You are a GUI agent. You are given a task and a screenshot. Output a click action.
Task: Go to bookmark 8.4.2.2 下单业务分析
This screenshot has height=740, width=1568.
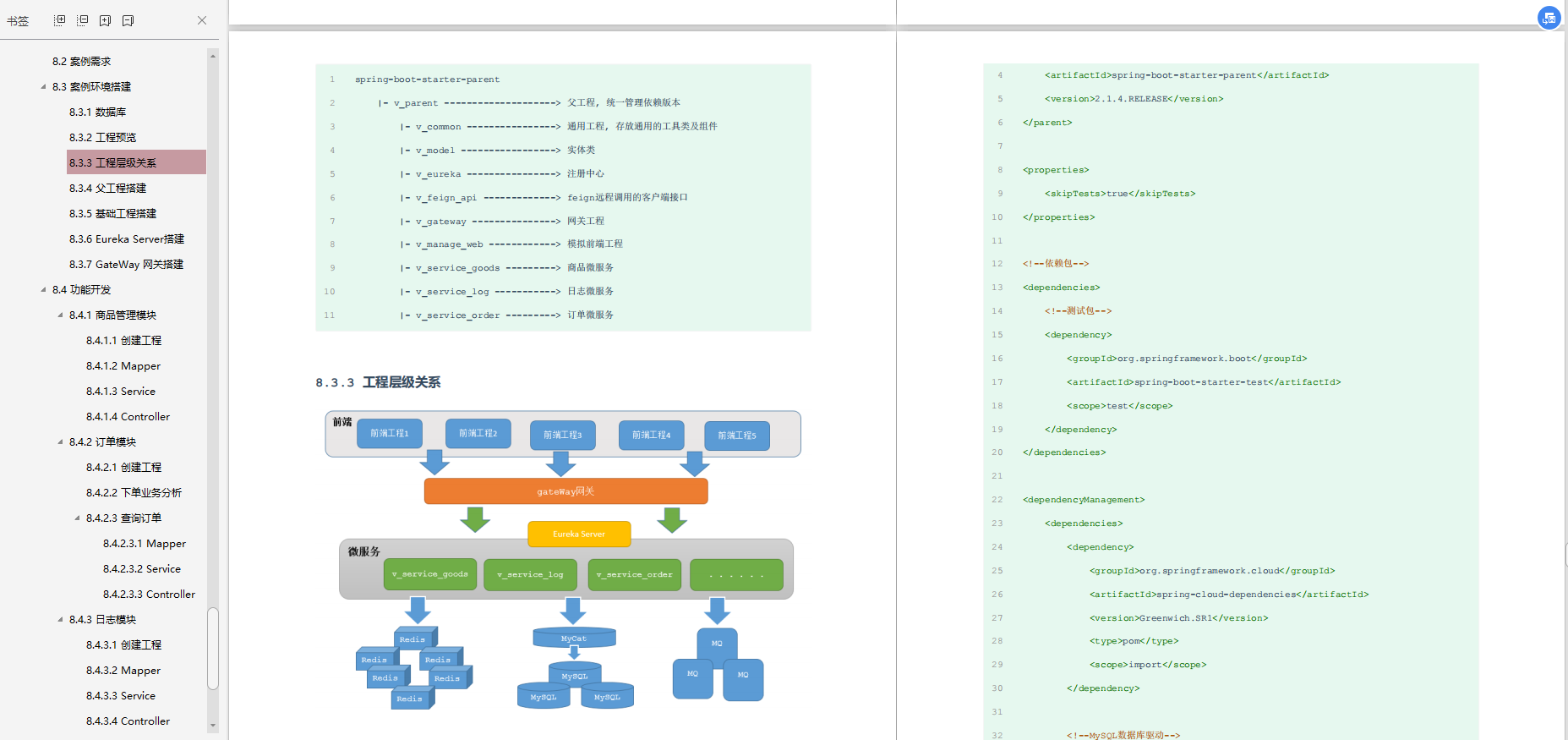click(x=134, y=492)
